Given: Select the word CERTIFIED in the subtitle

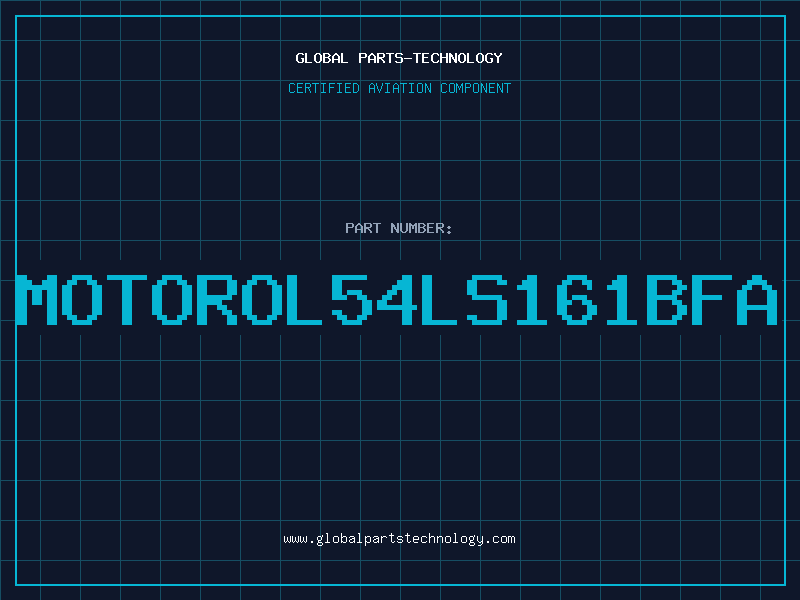Looking at the screenshot, I should point(324,88).
